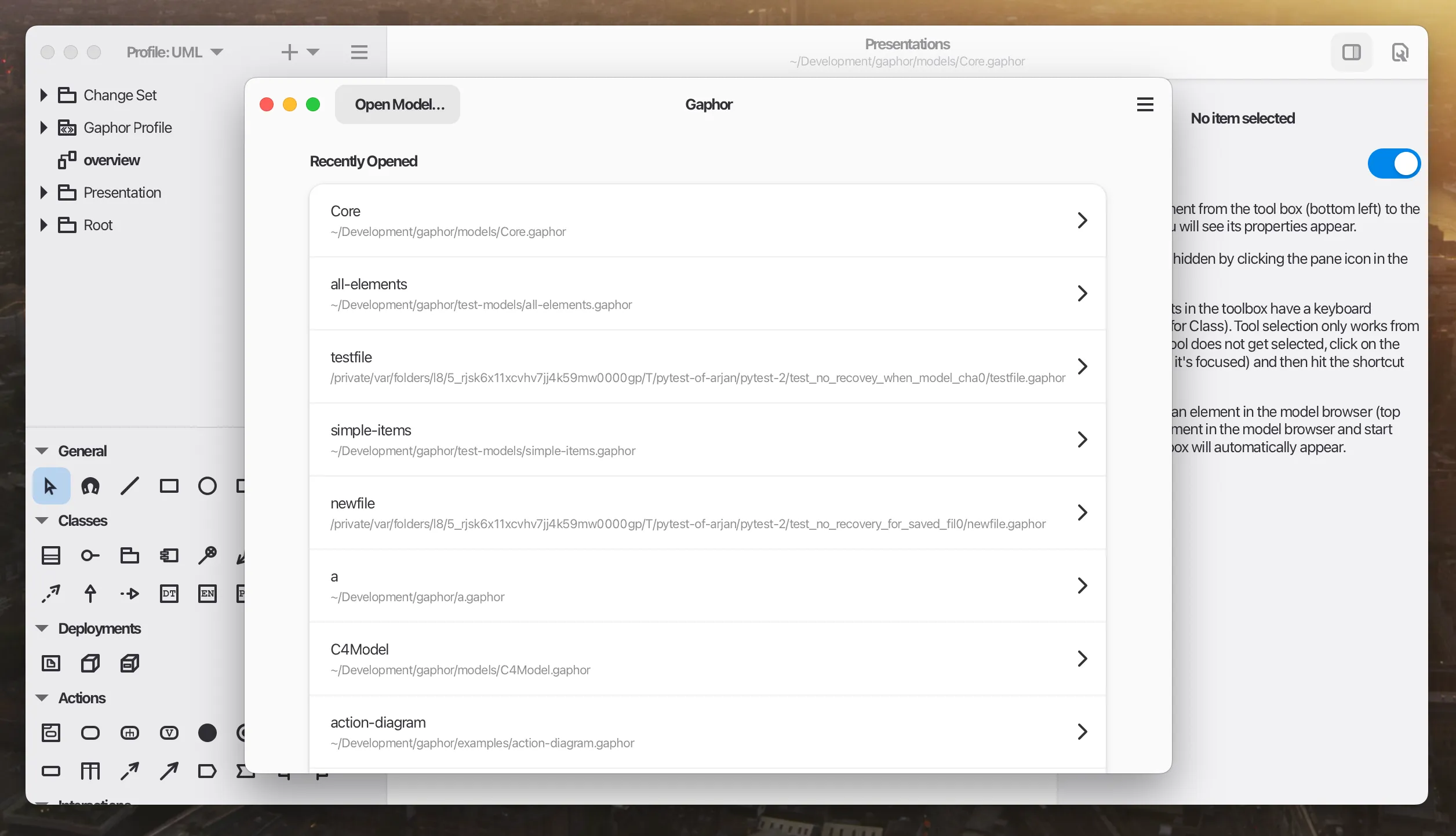
Task: Open the Gaphor dialog hamburger menu
Action: click(x=1145, y=104)
